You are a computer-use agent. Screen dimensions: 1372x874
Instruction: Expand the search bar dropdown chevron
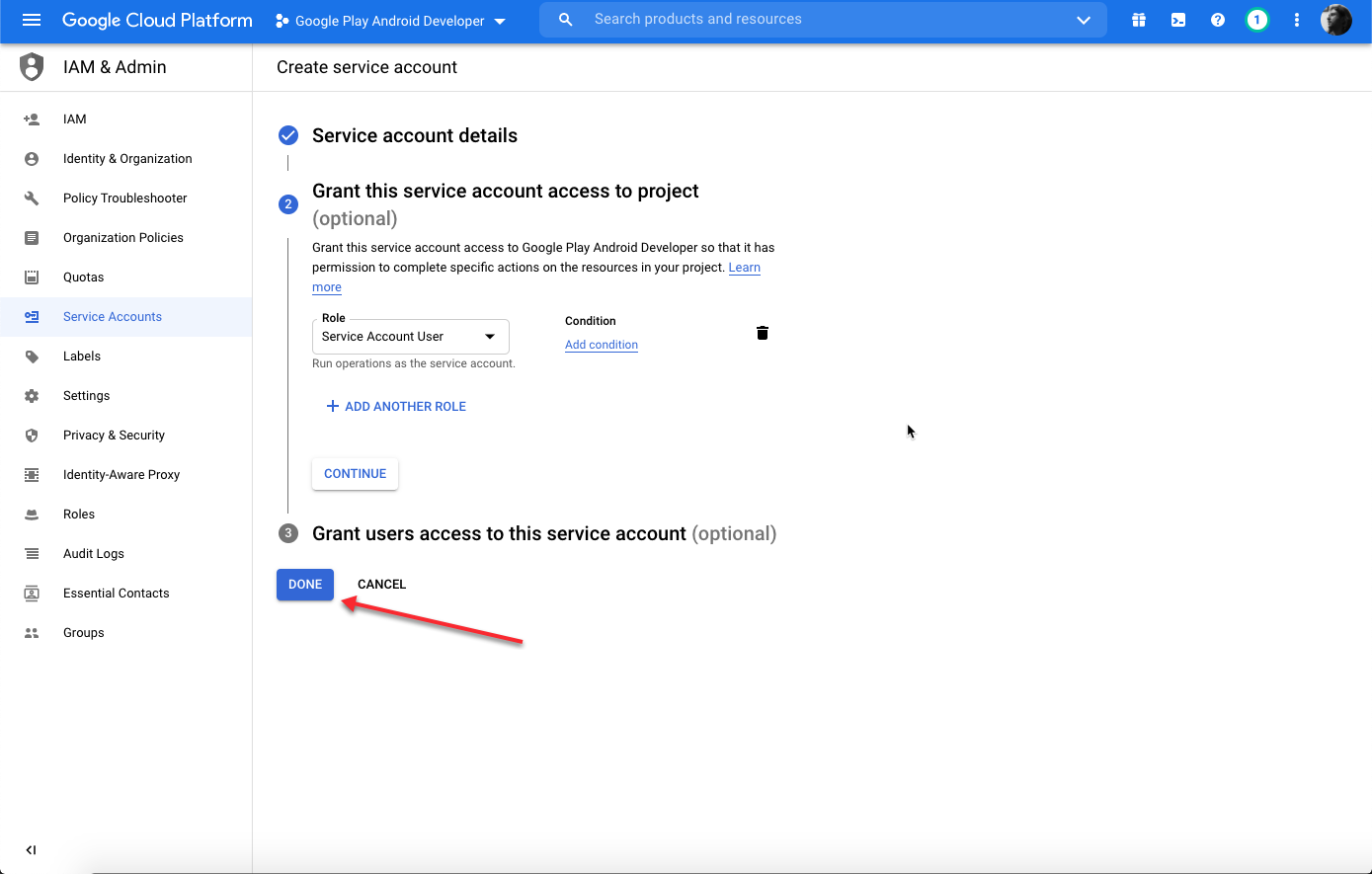click(1083, 20)
